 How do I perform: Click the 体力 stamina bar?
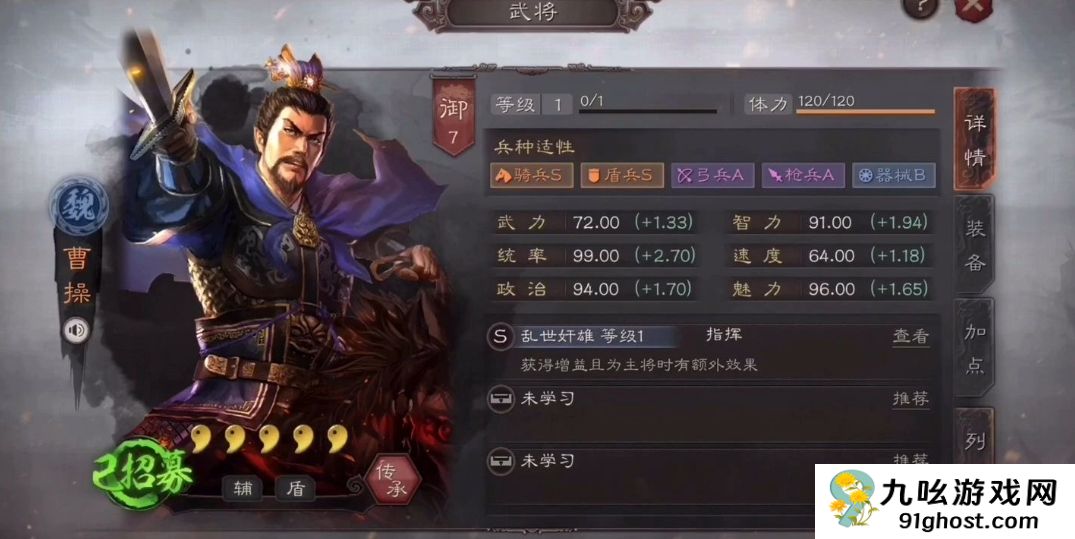point(865,110)
